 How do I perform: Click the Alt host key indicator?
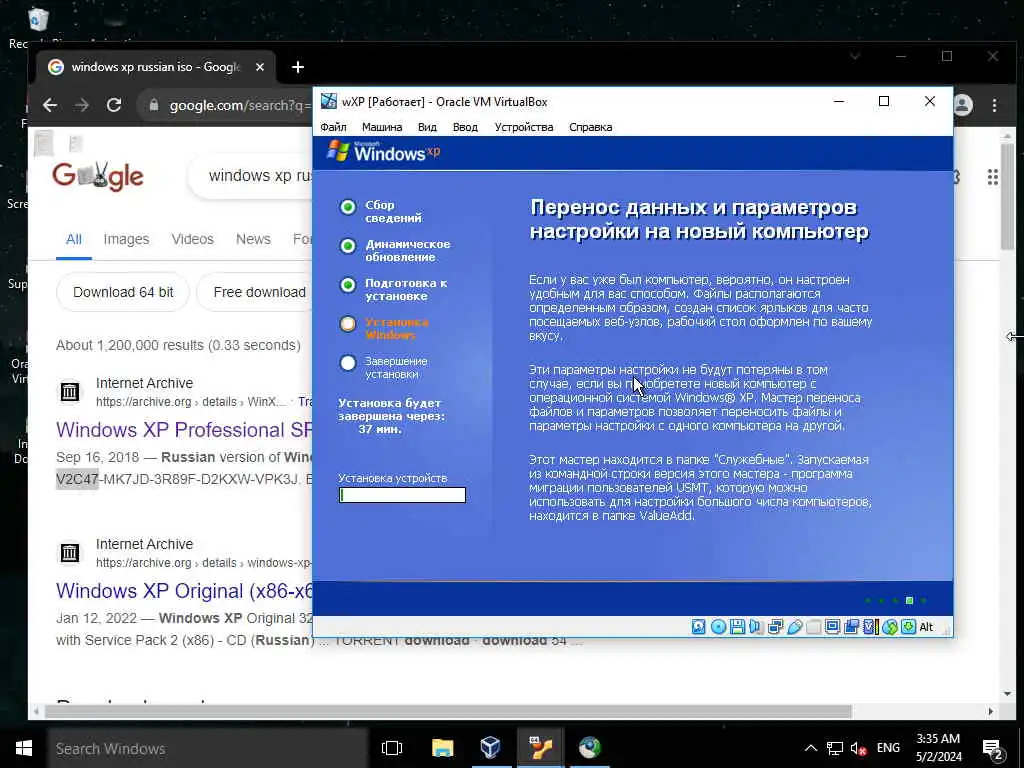click(x=926, y=627)
